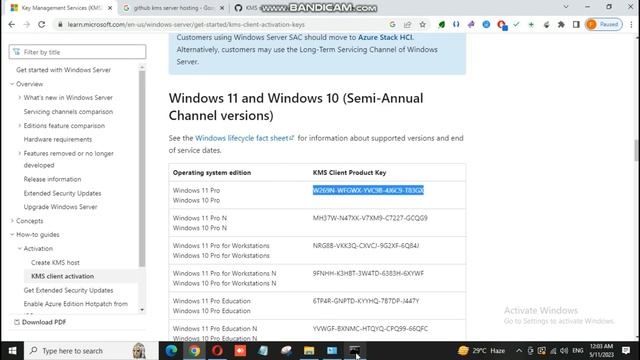Open File Explorer on the taskbar
640x360 pixels.
click(x=309, y=351)
